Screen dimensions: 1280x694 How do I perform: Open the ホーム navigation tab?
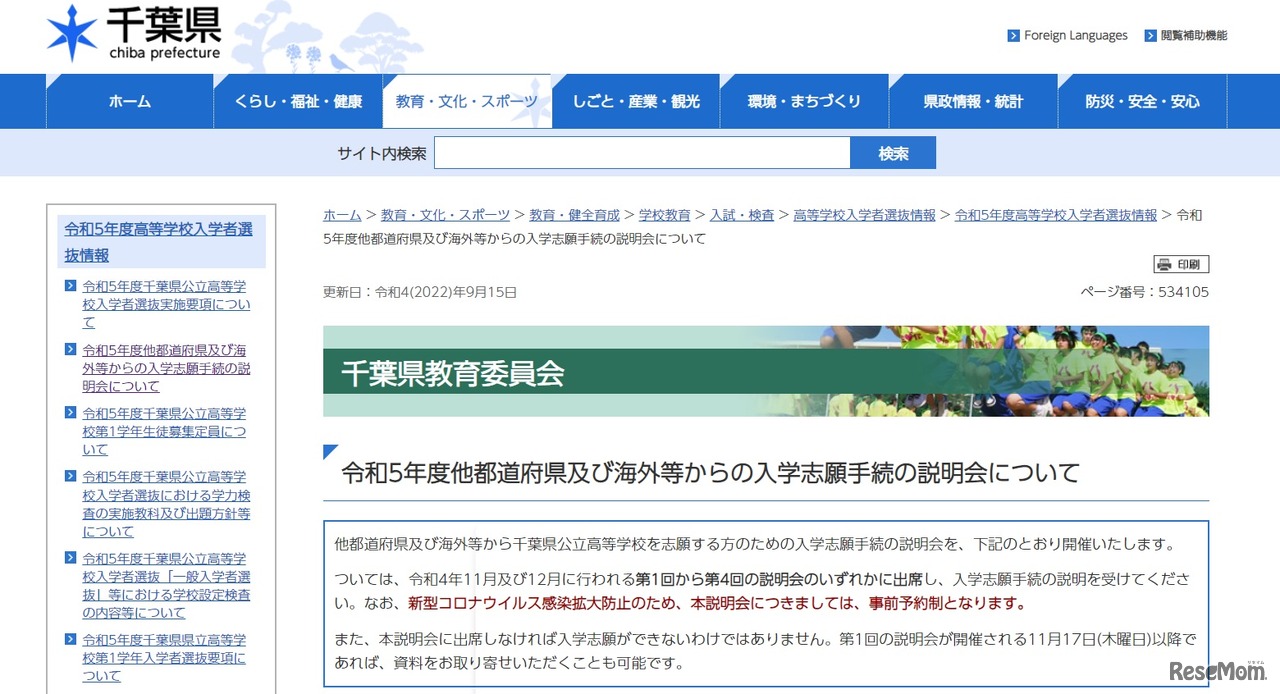click(x=130, y=101)
